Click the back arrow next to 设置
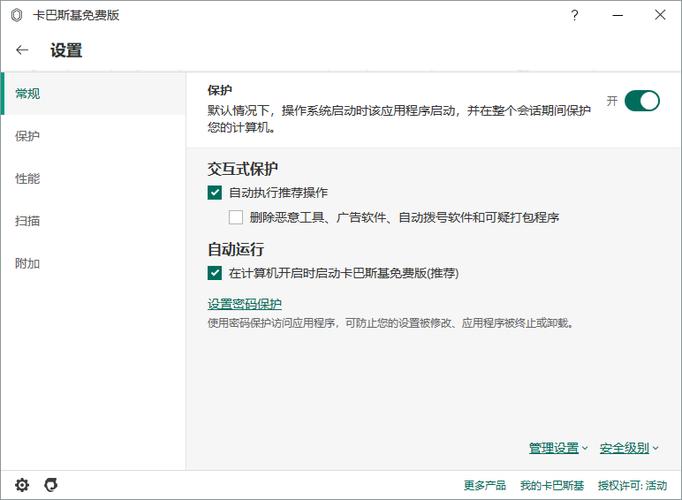The width and height of the screenshot is (682, 500). coord(22,50)
